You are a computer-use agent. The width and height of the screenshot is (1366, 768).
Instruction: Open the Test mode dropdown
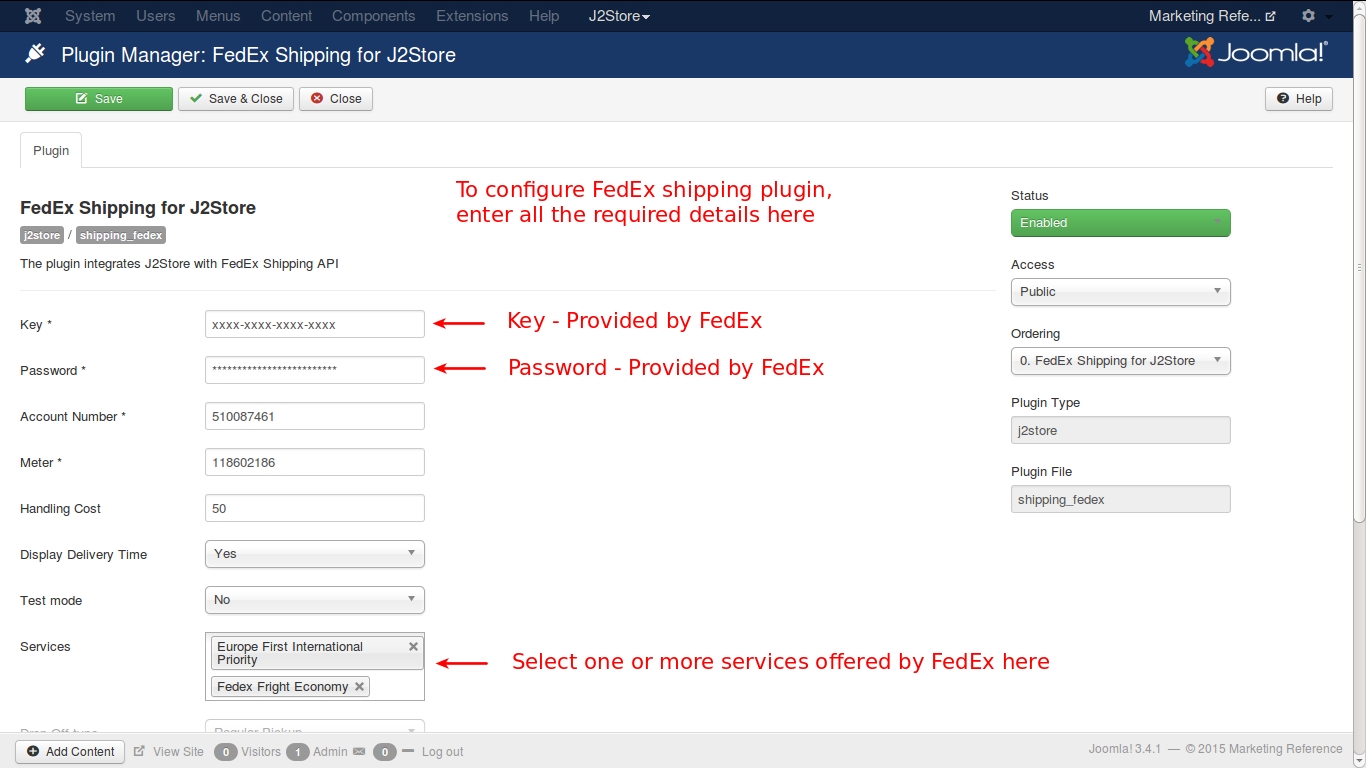coord(314,600)
